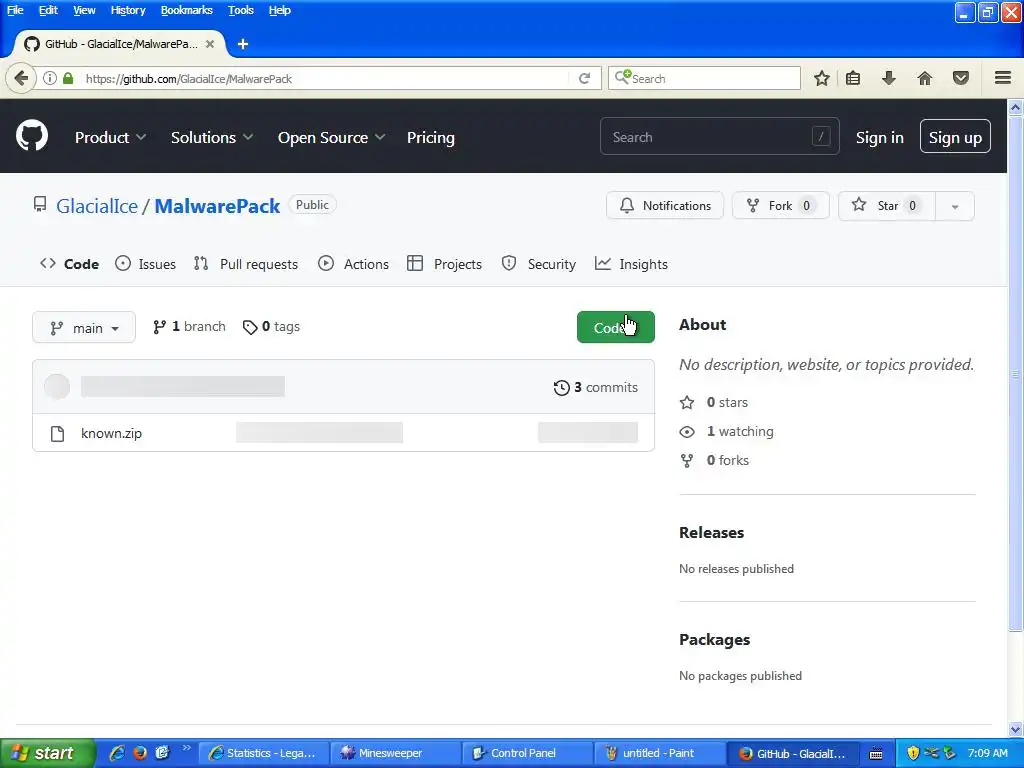Screen dimensions: 1024x768
Task: Open the green Code dropdown button
Action: click(x=616, y=327)
